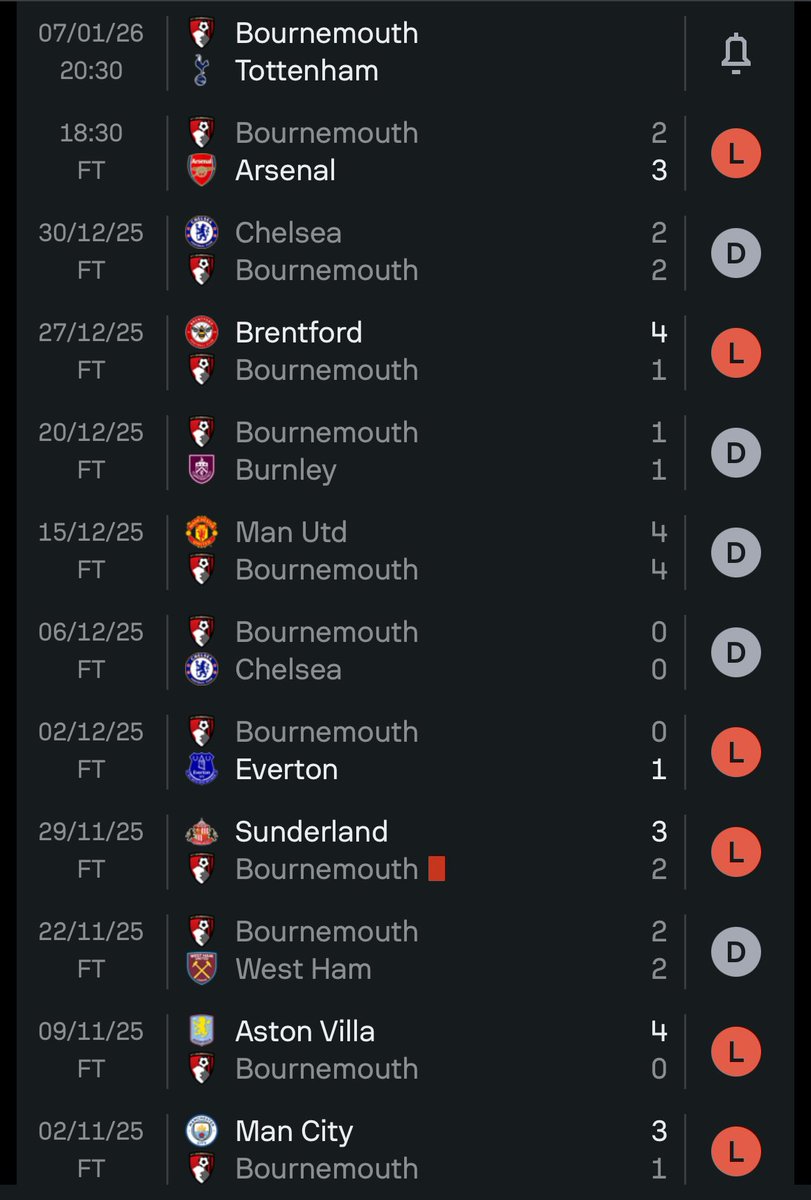The width and height of the screenshot is (811, 1200).
Task: Click the West Ham club crest
Action: point(202,969)
